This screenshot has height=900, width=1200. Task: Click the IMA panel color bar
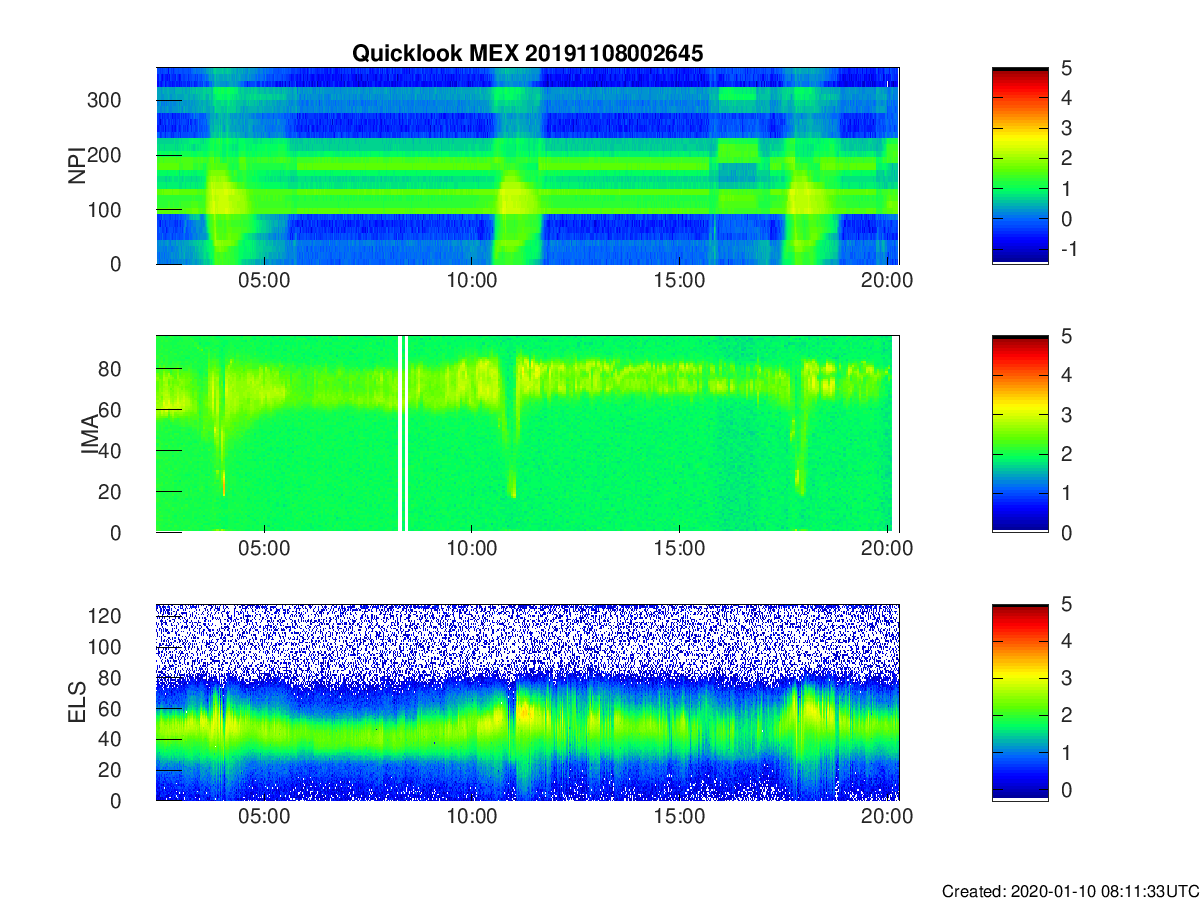pos(1020,434)
